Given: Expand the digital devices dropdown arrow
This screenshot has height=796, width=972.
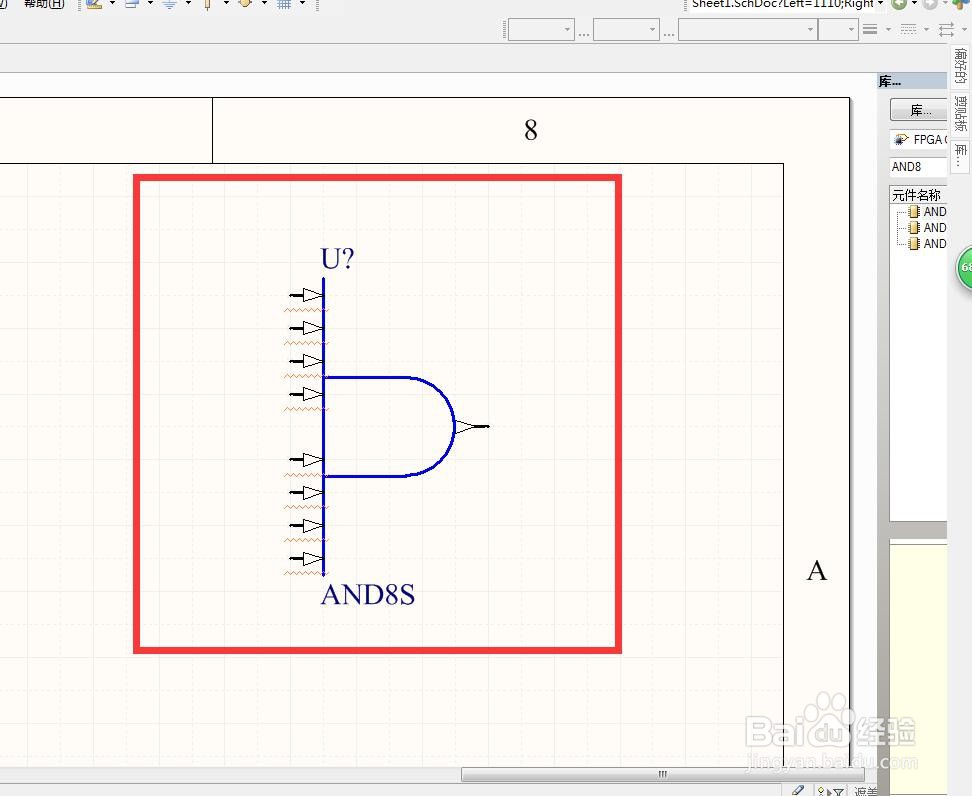Looking at the screenshot, I should tap(226, 4).
